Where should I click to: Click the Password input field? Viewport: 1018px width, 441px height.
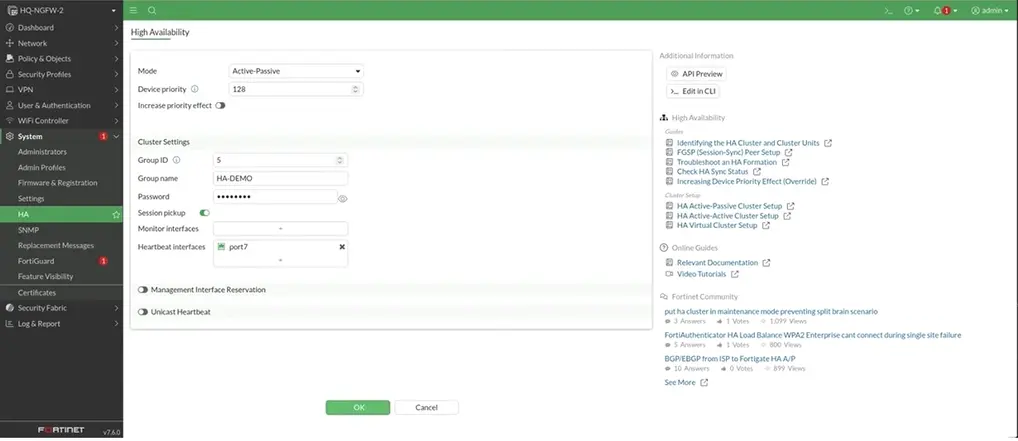tap(275, 197)
